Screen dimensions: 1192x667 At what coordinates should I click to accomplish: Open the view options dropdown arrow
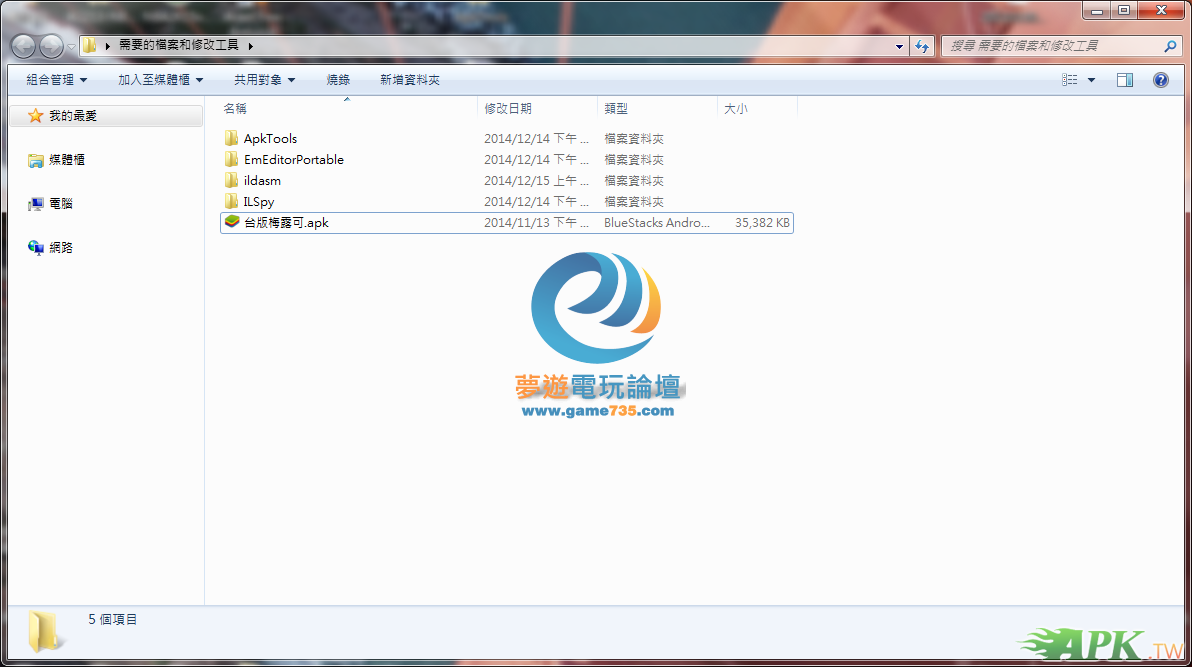(1091, 80)
